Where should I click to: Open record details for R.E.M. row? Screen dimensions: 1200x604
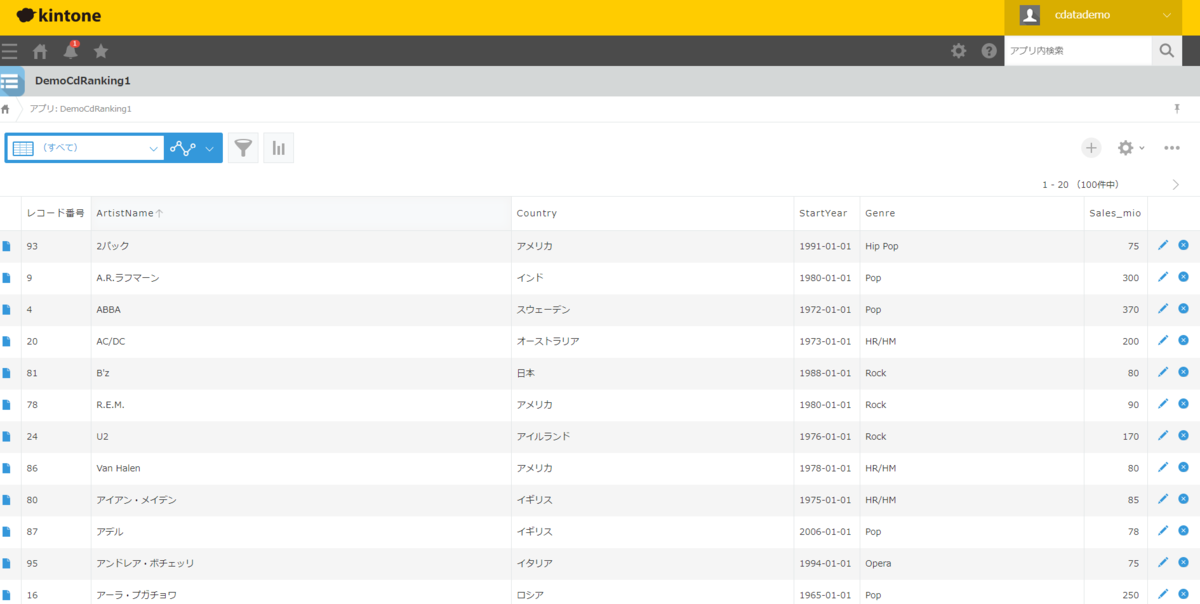pos(6,405)
